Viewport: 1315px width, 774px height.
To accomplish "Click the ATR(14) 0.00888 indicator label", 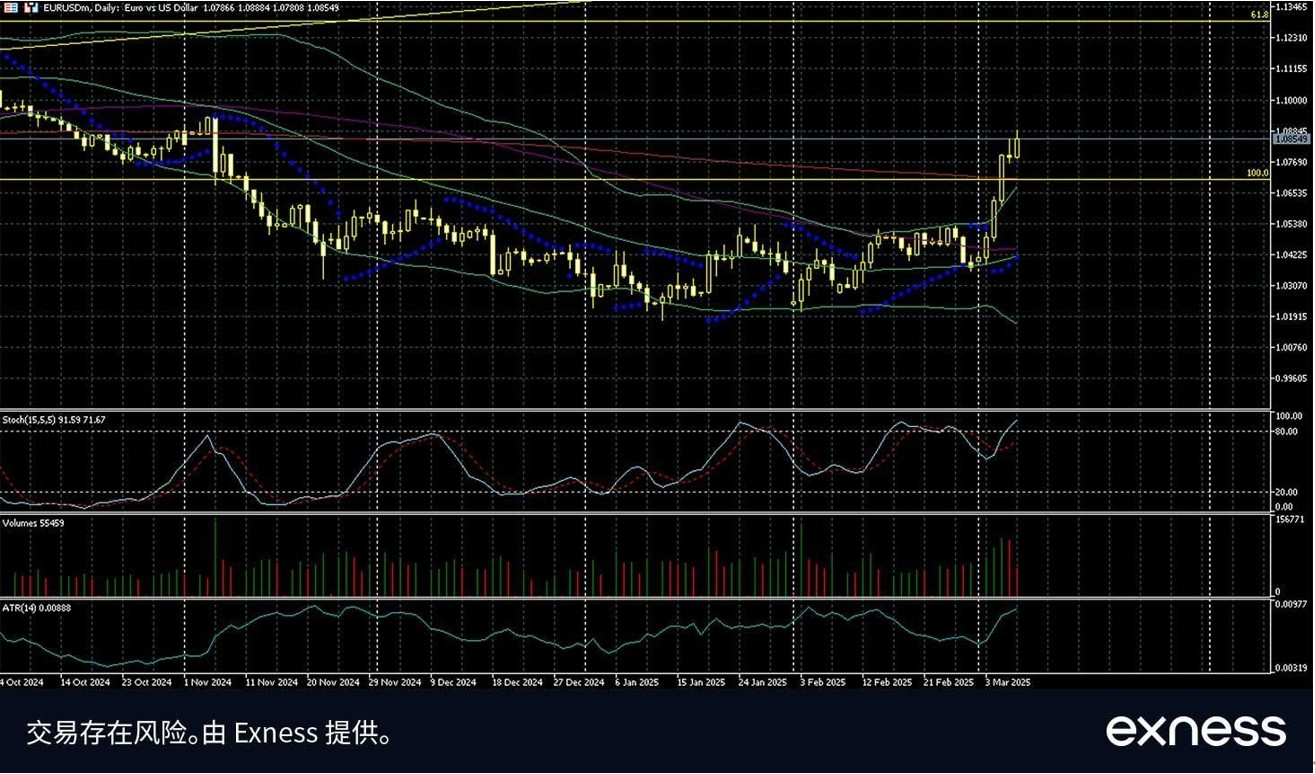I will tap(40, 607).
